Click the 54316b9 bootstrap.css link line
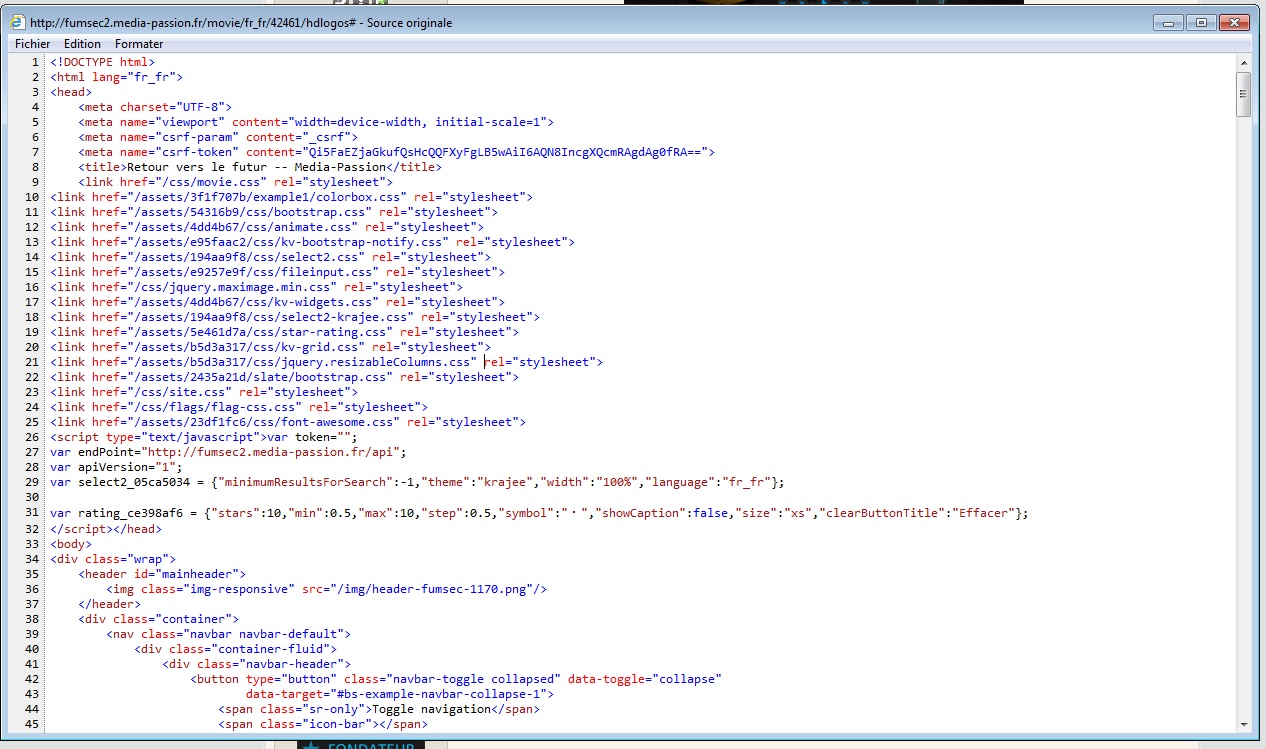This screenshot has height=749, width=1266. 274,212
